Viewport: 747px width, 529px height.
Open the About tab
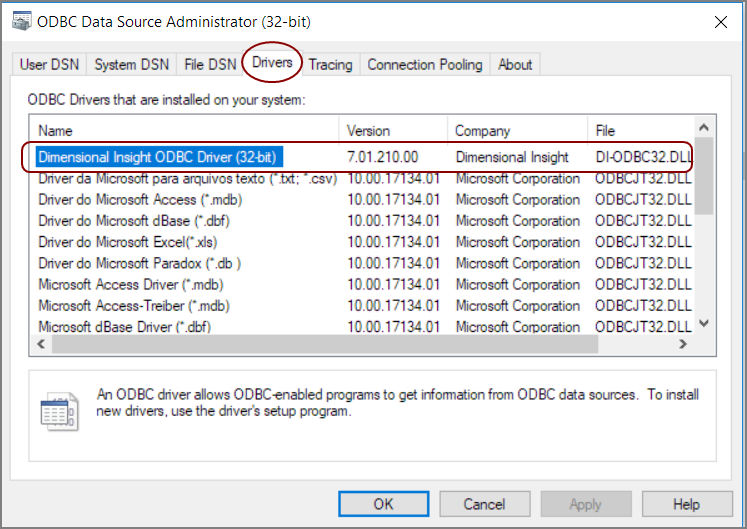coord(515,64)
